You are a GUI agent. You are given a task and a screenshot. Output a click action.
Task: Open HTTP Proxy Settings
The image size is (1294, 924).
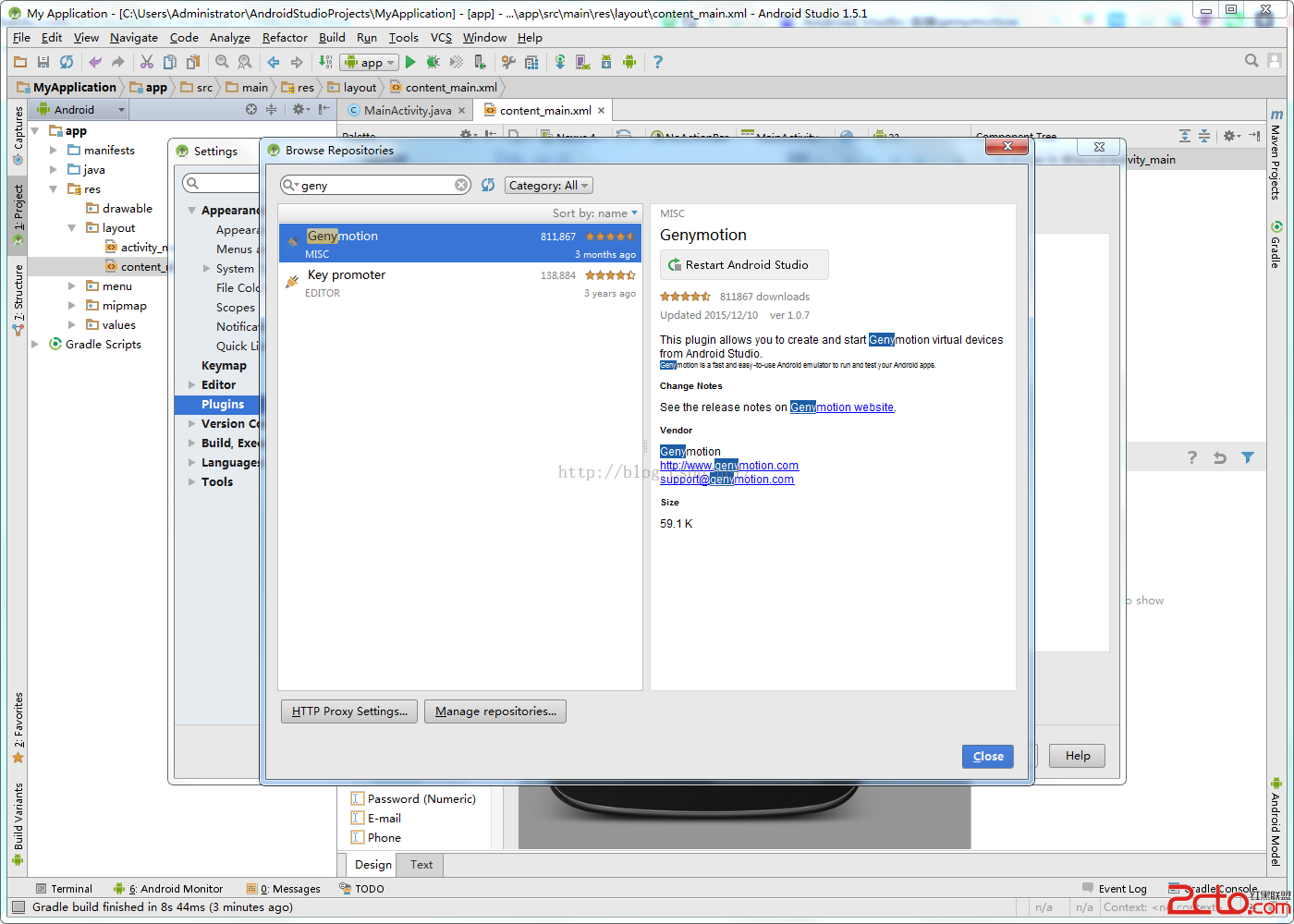pyautogui.click(x=349, y=711)
